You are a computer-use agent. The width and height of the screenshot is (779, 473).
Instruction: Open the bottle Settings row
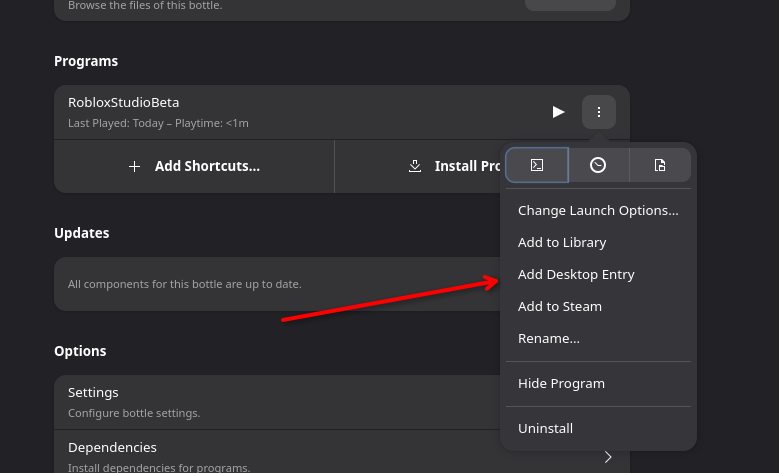pyautogui.click(x=277, y=402)
